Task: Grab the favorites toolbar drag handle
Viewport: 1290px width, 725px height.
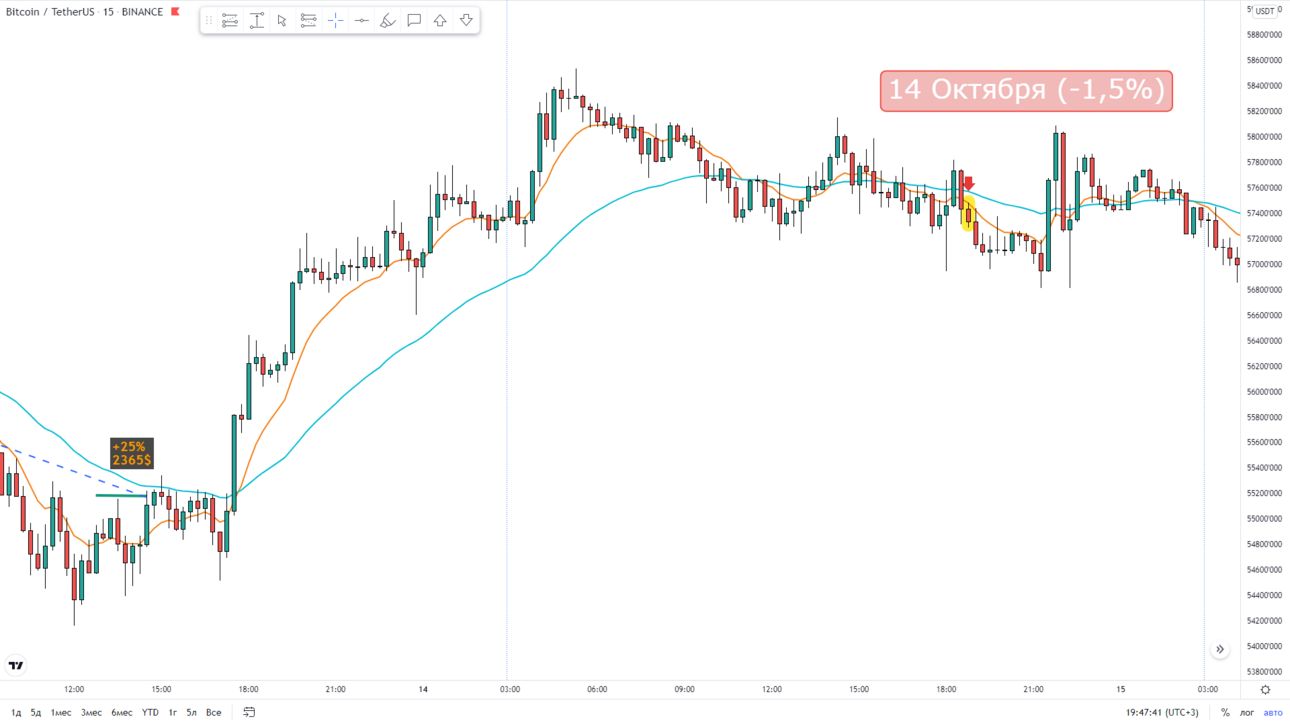Action: click(209, 20)
